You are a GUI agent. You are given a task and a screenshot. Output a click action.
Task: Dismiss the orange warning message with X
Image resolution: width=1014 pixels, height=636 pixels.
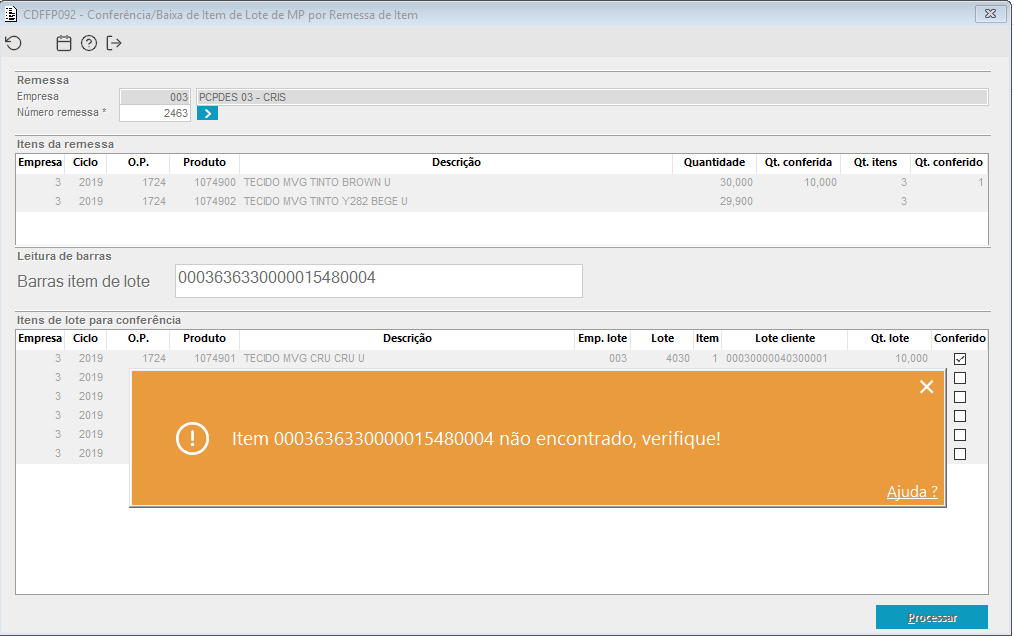pyautogui.click(x=926, y=387)
